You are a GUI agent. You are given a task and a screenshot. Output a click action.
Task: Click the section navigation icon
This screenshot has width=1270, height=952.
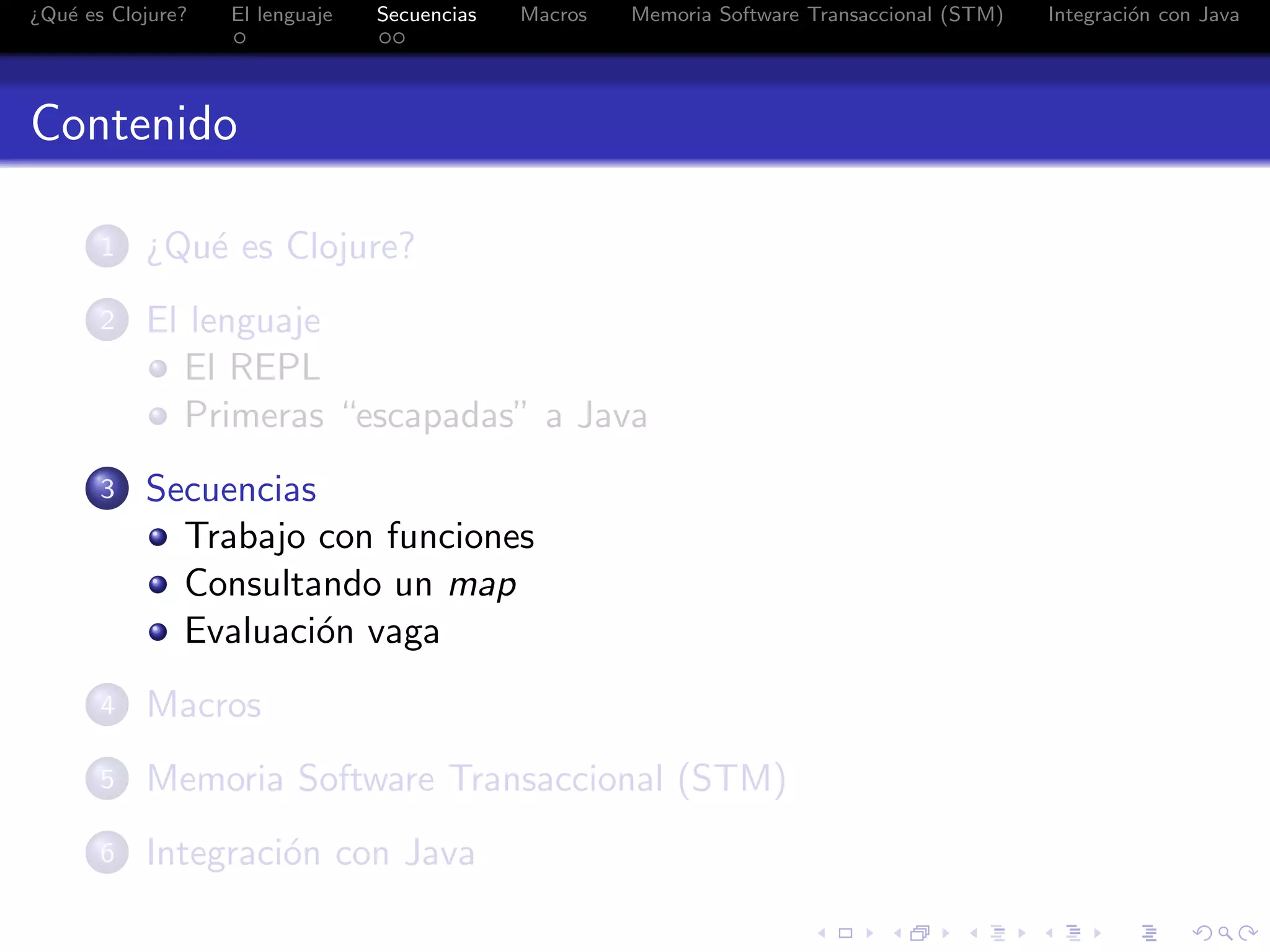coord(1073,933)
